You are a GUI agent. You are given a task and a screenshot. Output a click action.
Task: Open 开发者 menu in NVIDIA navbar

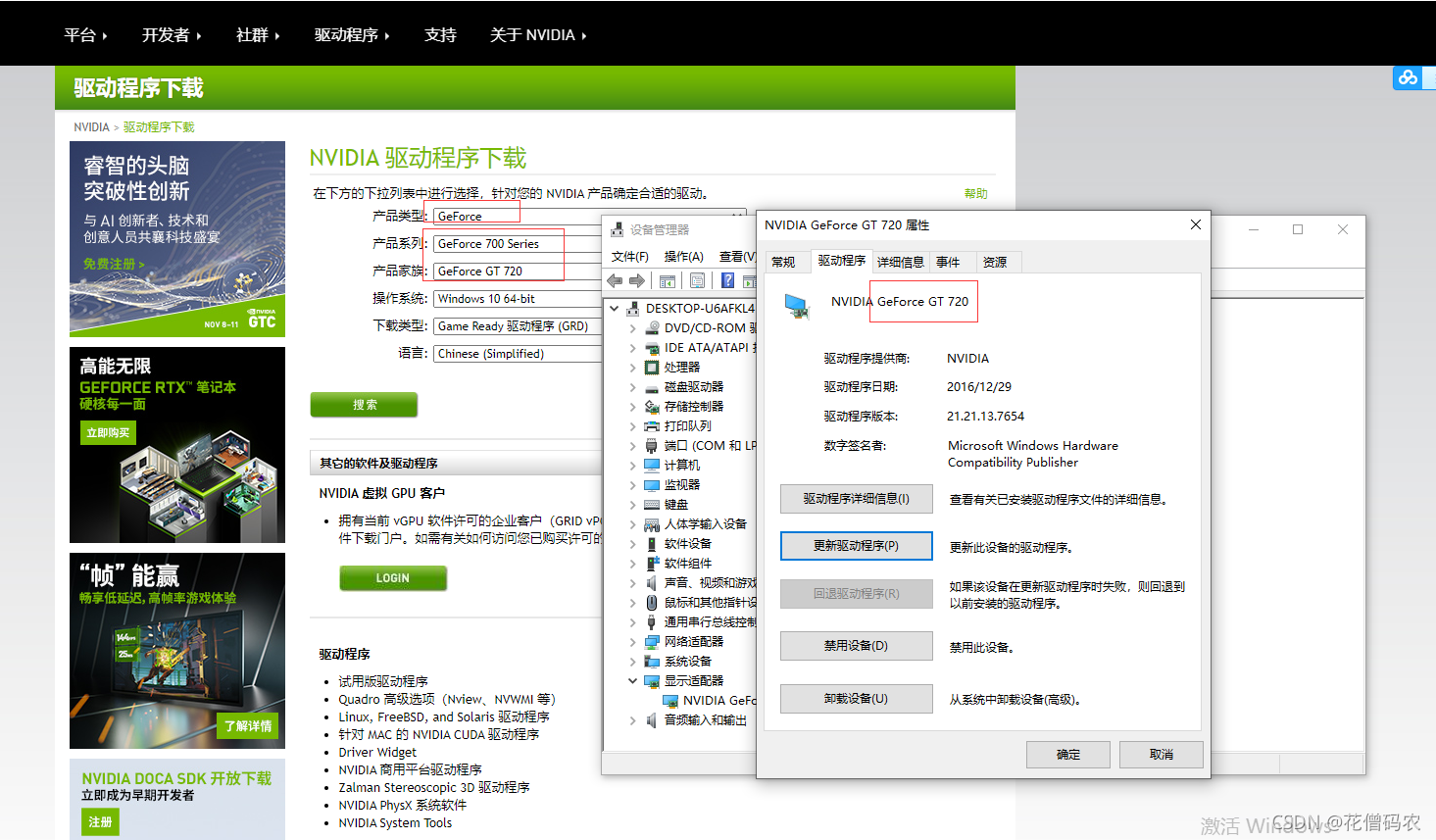pos(172,35)
